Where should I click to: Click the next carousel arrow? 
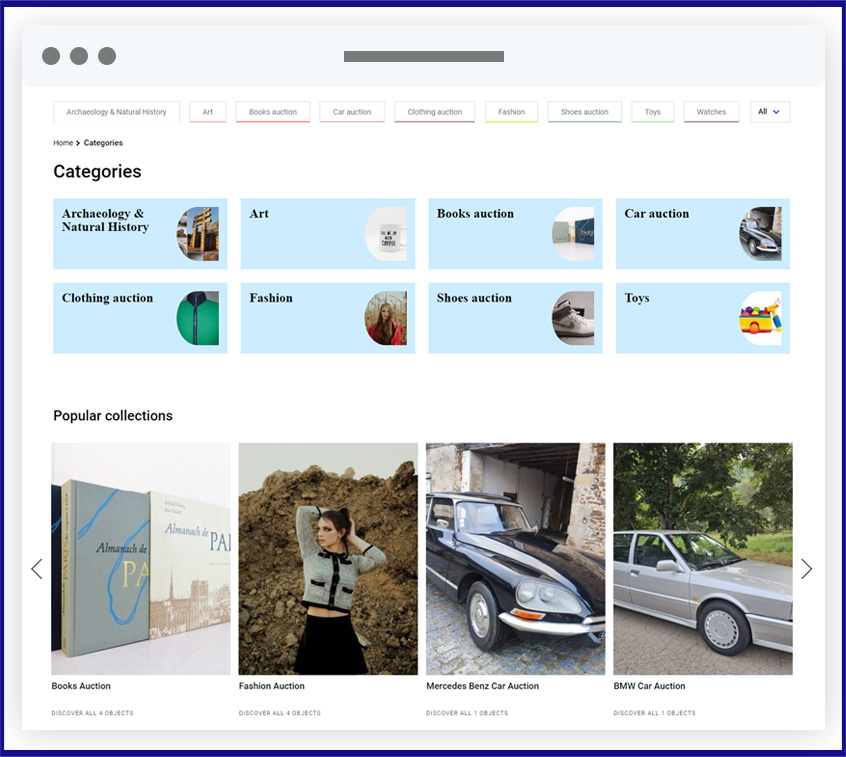pos(806,569)
